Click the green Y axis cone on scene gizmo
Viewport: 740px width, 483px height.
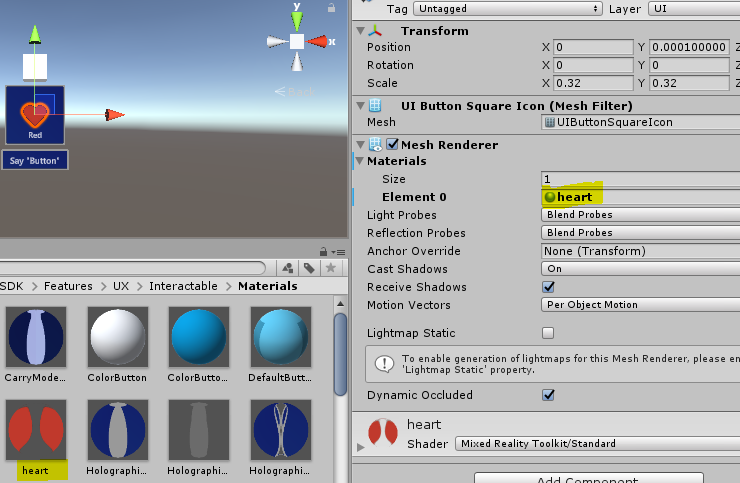[x=297, y=17]
